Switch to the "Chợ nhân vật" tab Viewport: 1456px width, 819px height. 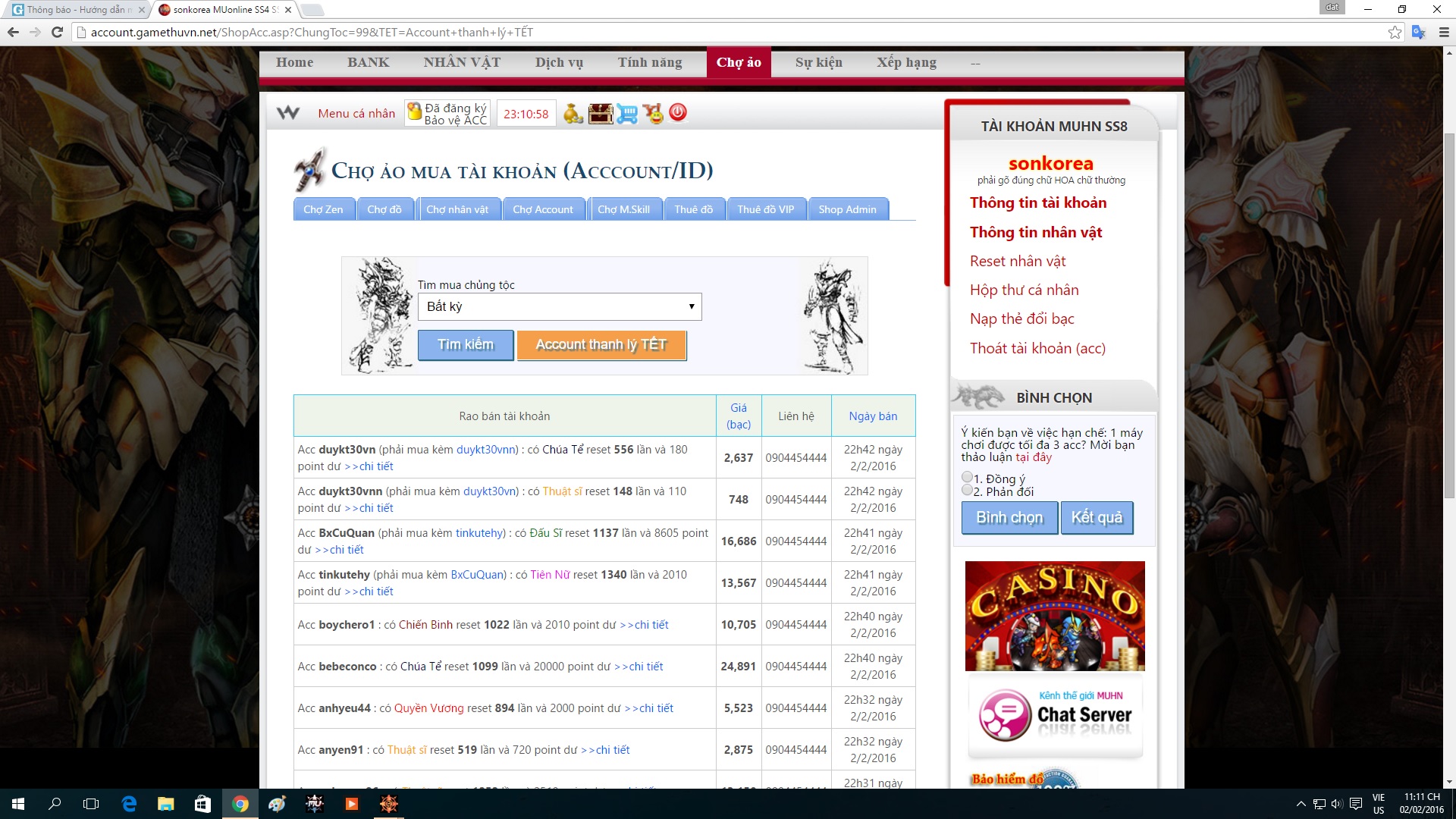(457, 209)
